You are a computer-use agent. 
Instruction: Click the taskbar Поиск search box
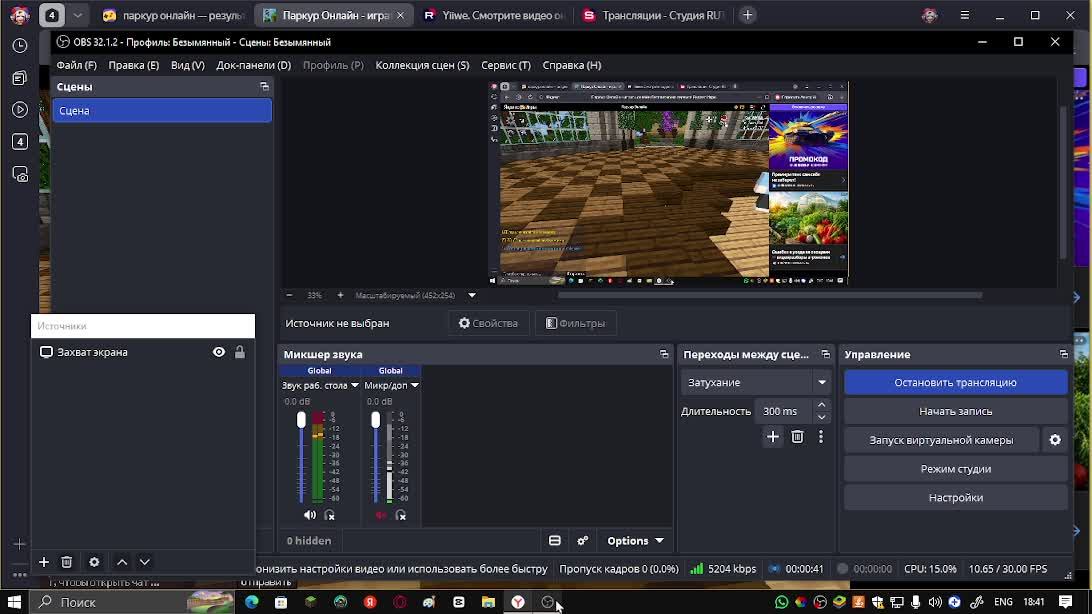[x=132, y=601]
